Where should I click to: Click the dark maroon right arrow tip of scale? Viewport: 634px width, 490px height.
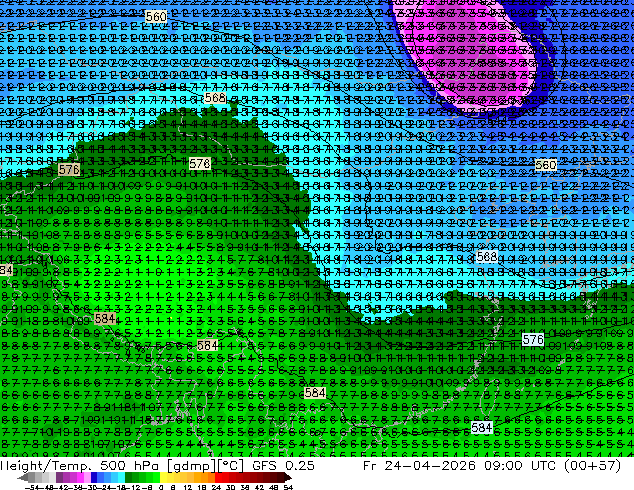point(288,478)
